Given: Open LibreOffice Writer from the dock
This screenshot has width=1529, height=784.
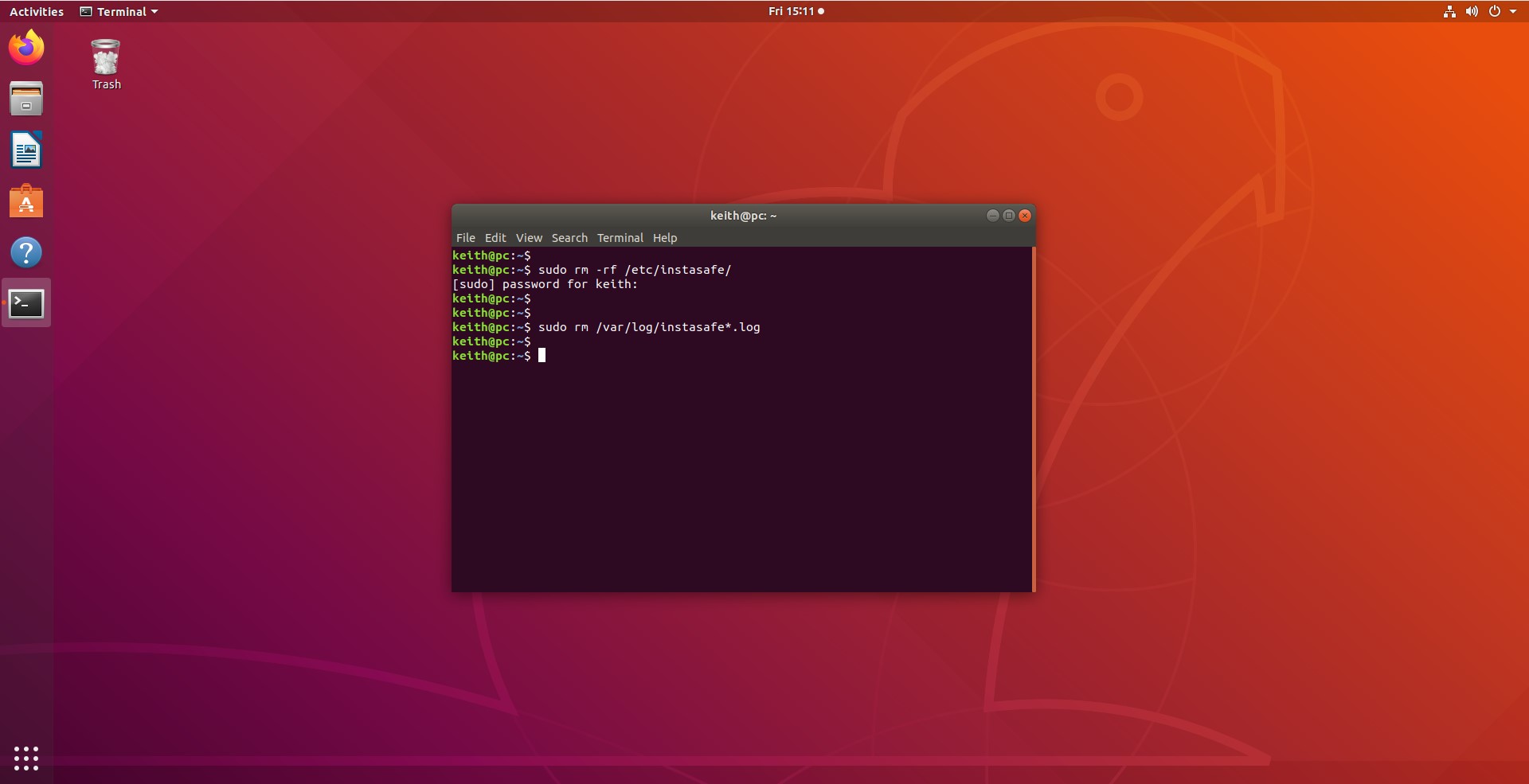Looking at the screenshot, I should click(26, 150).
